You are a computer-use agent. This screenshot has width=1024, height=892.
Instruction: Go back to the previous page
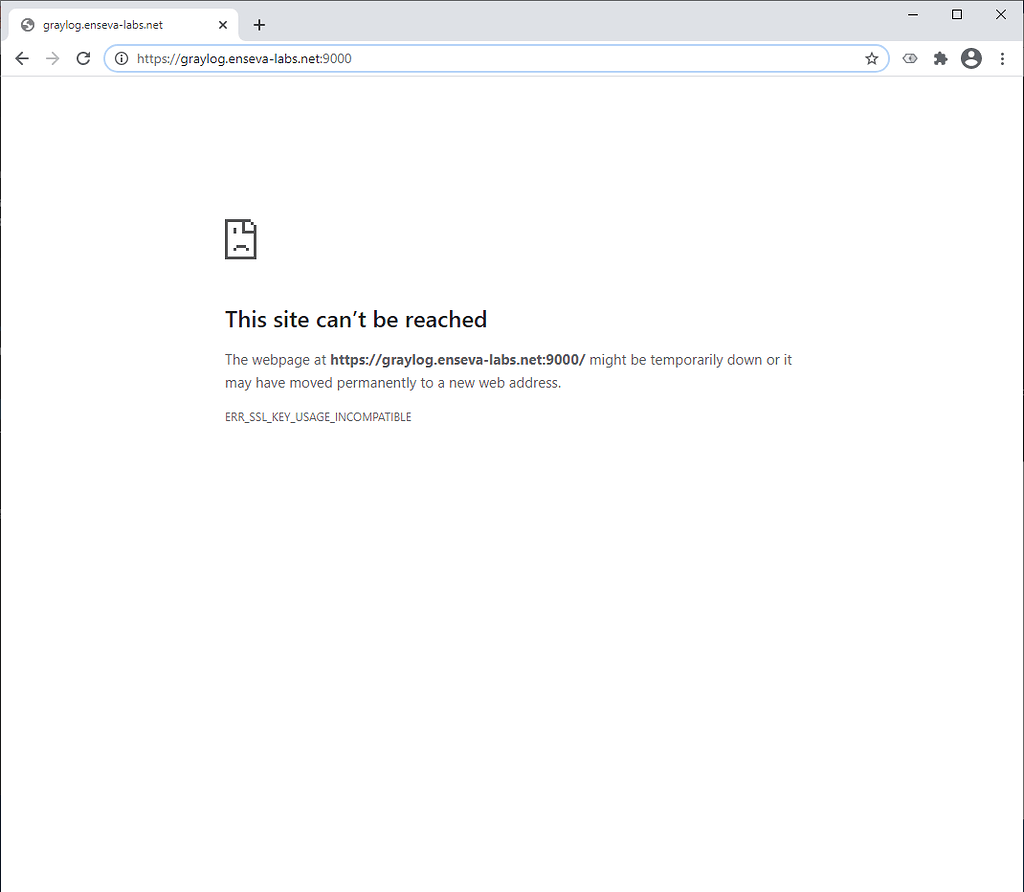pos(22,59)
